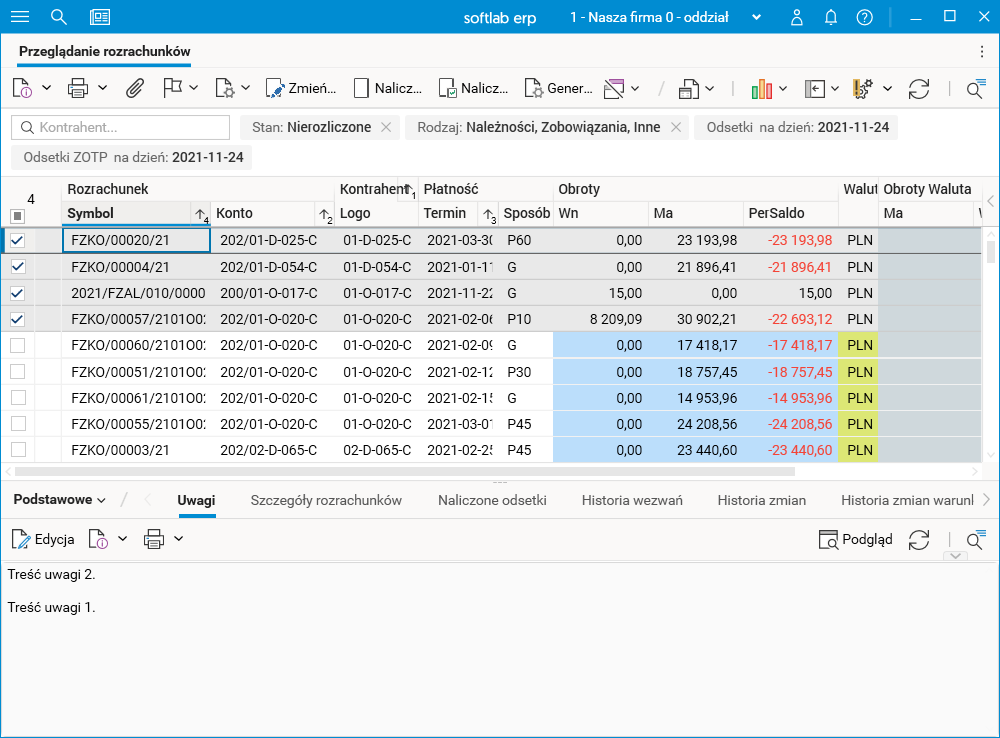Click the paperclip attachments icon in the toolbar
The height and width of the screenshot is (738, 1000).
pos(134,89)
